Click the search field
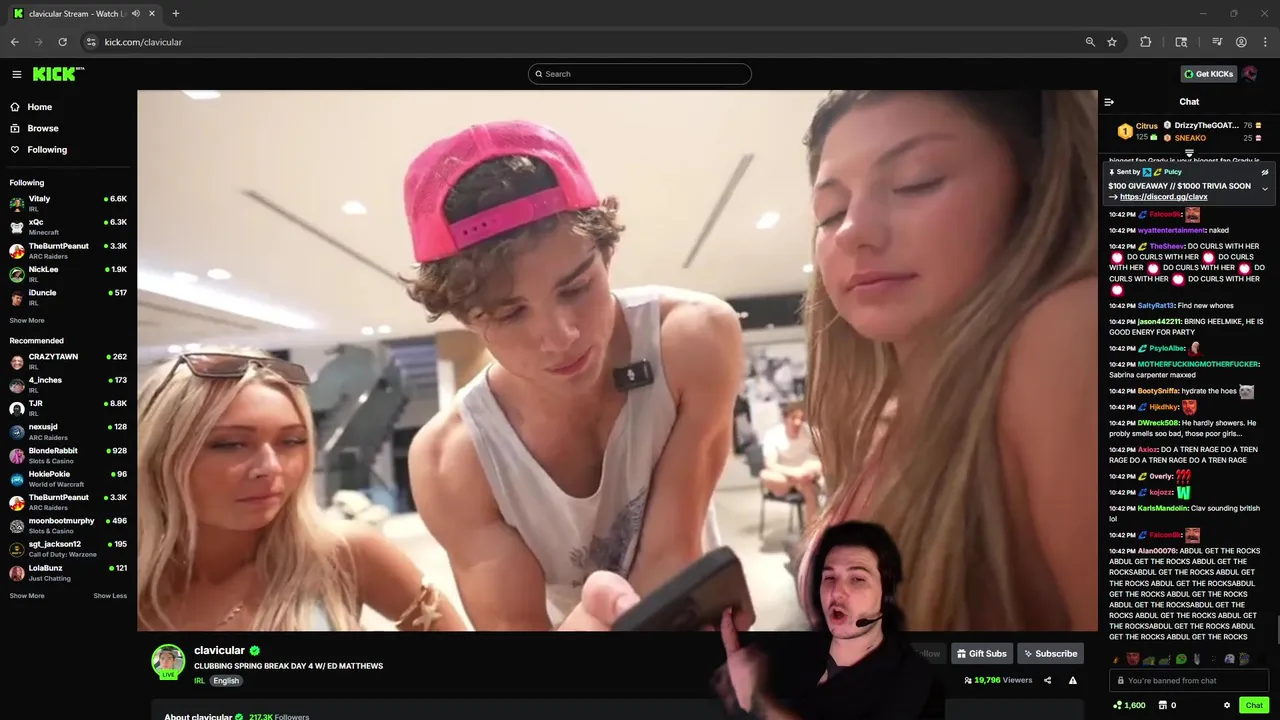Screen dimensions: 1280x720 (640, 74)
